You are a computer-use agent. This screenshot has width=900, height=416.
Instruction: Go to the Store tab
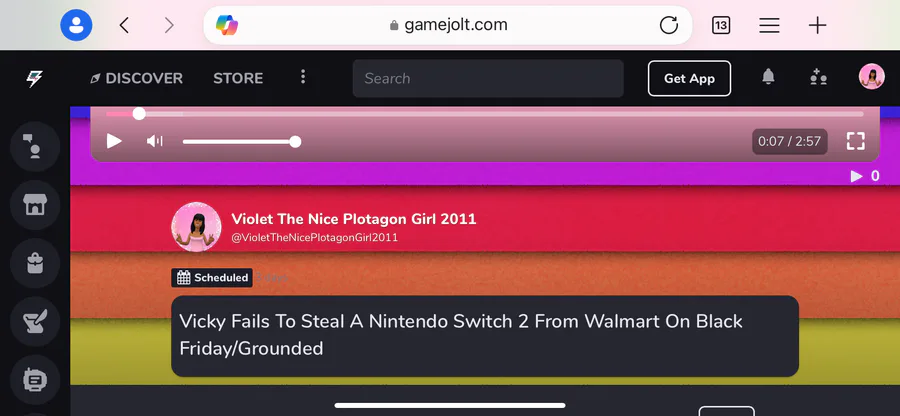(x=238, y=79)
